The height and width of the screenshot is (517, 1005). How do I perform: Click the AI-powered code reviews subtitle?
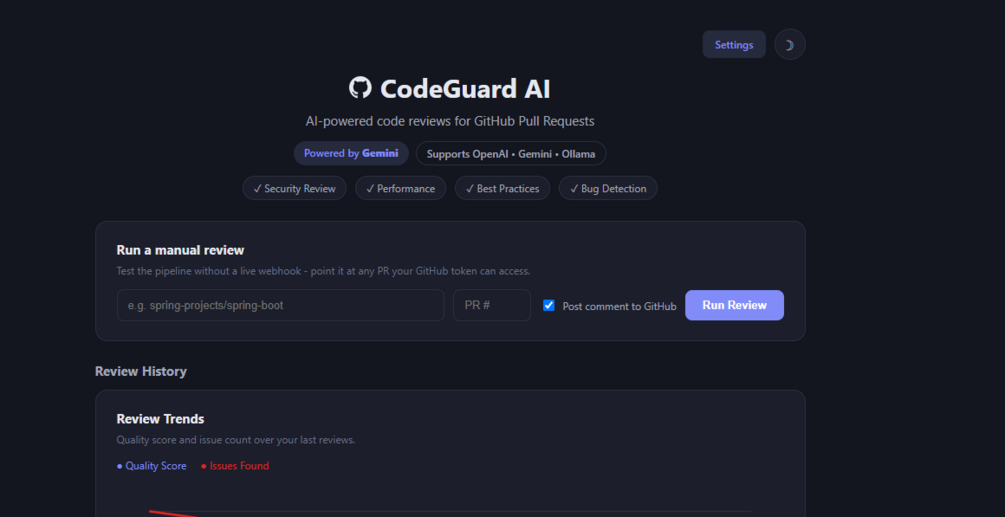tap(450, 121)
